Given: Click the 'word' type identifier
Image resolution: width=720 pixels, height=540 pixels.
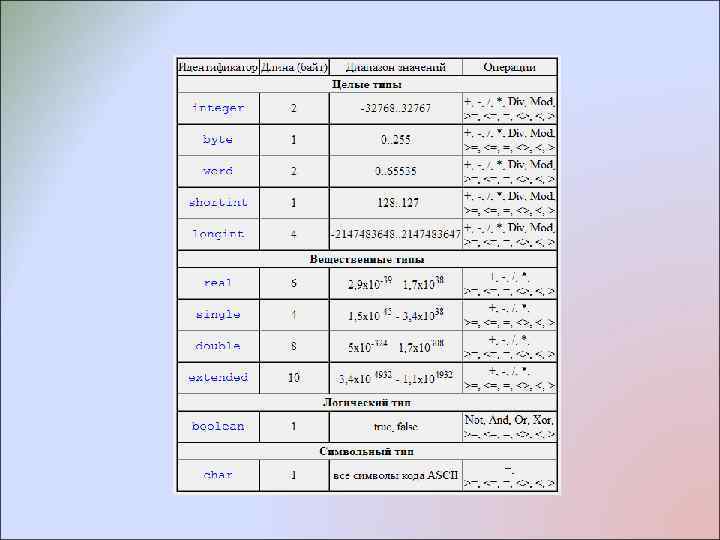Looking at the screenshot, I should (x=218, y=171).
